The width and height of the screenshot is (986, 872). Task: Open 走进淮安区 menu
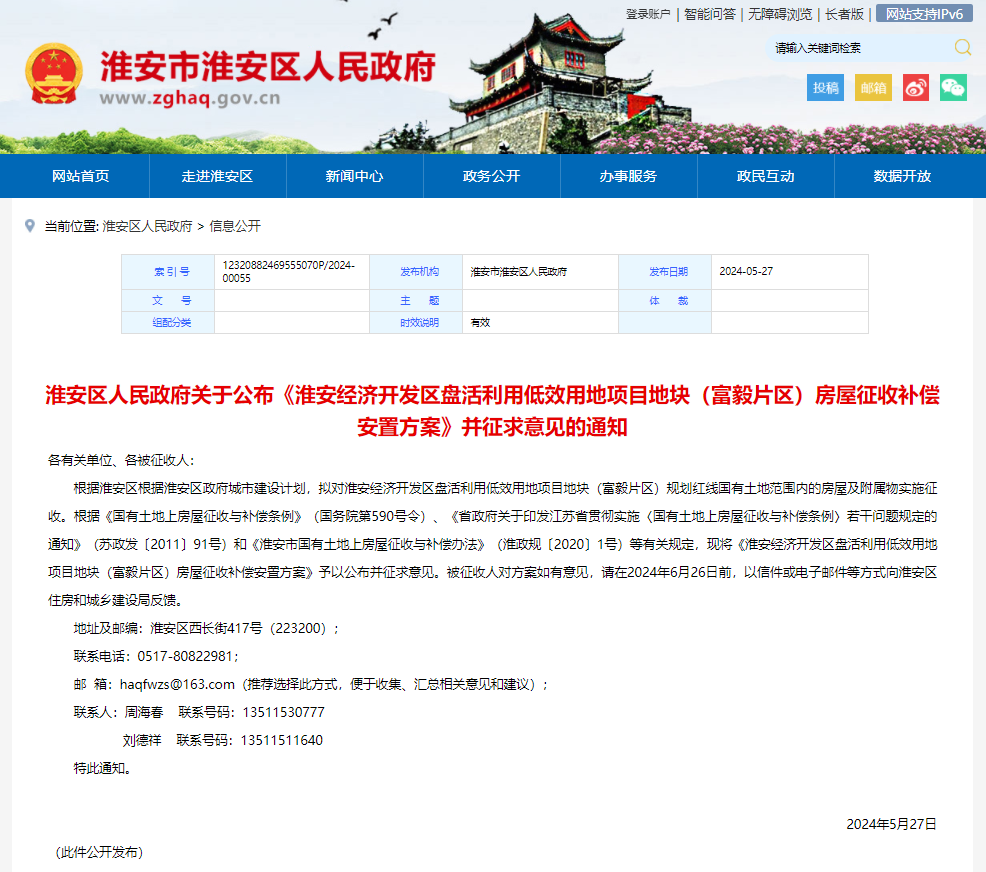click(x=218, y=176)
